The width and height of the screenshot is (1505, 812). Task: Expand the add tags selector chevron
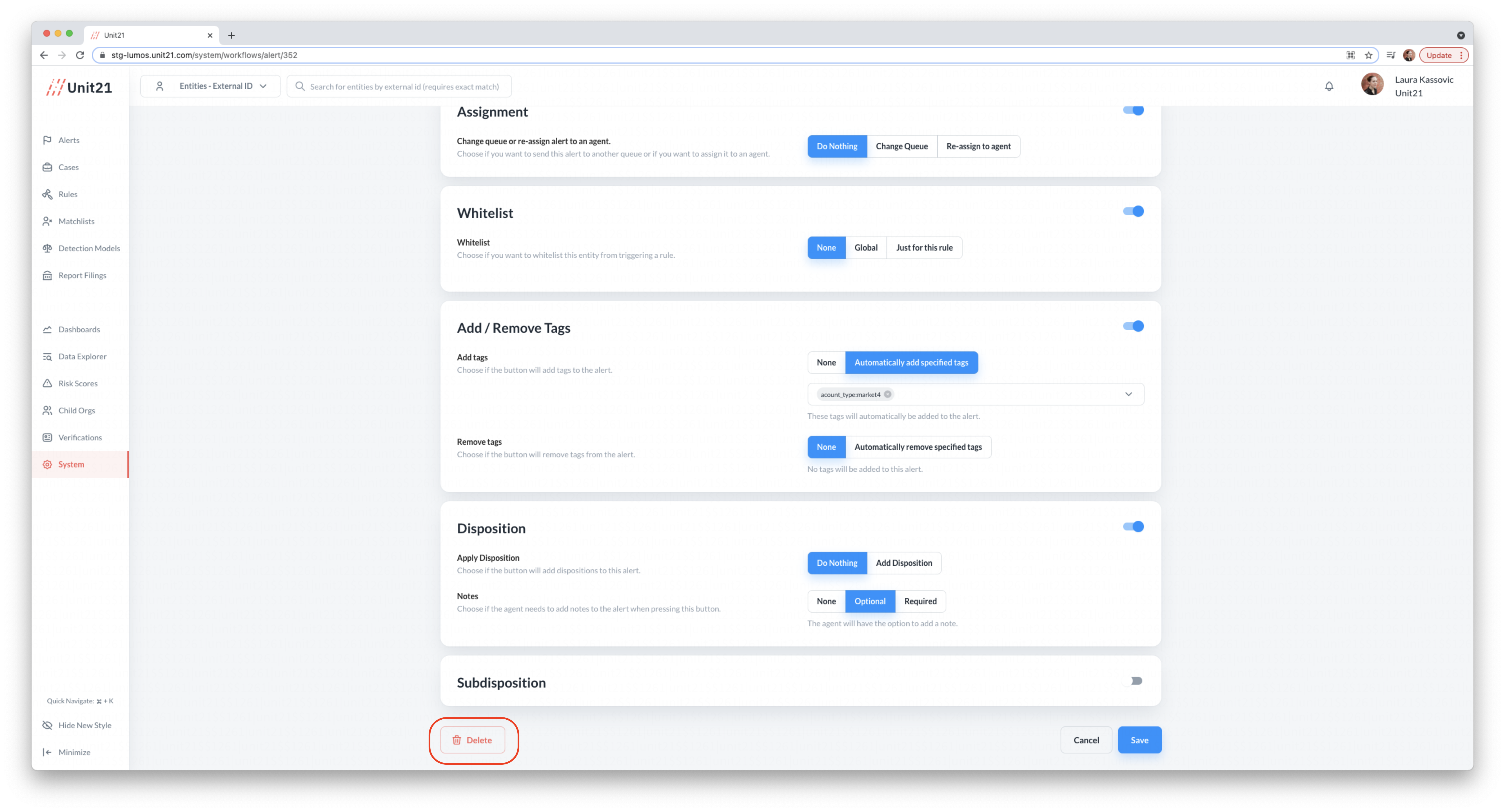tap(1128, 394)
